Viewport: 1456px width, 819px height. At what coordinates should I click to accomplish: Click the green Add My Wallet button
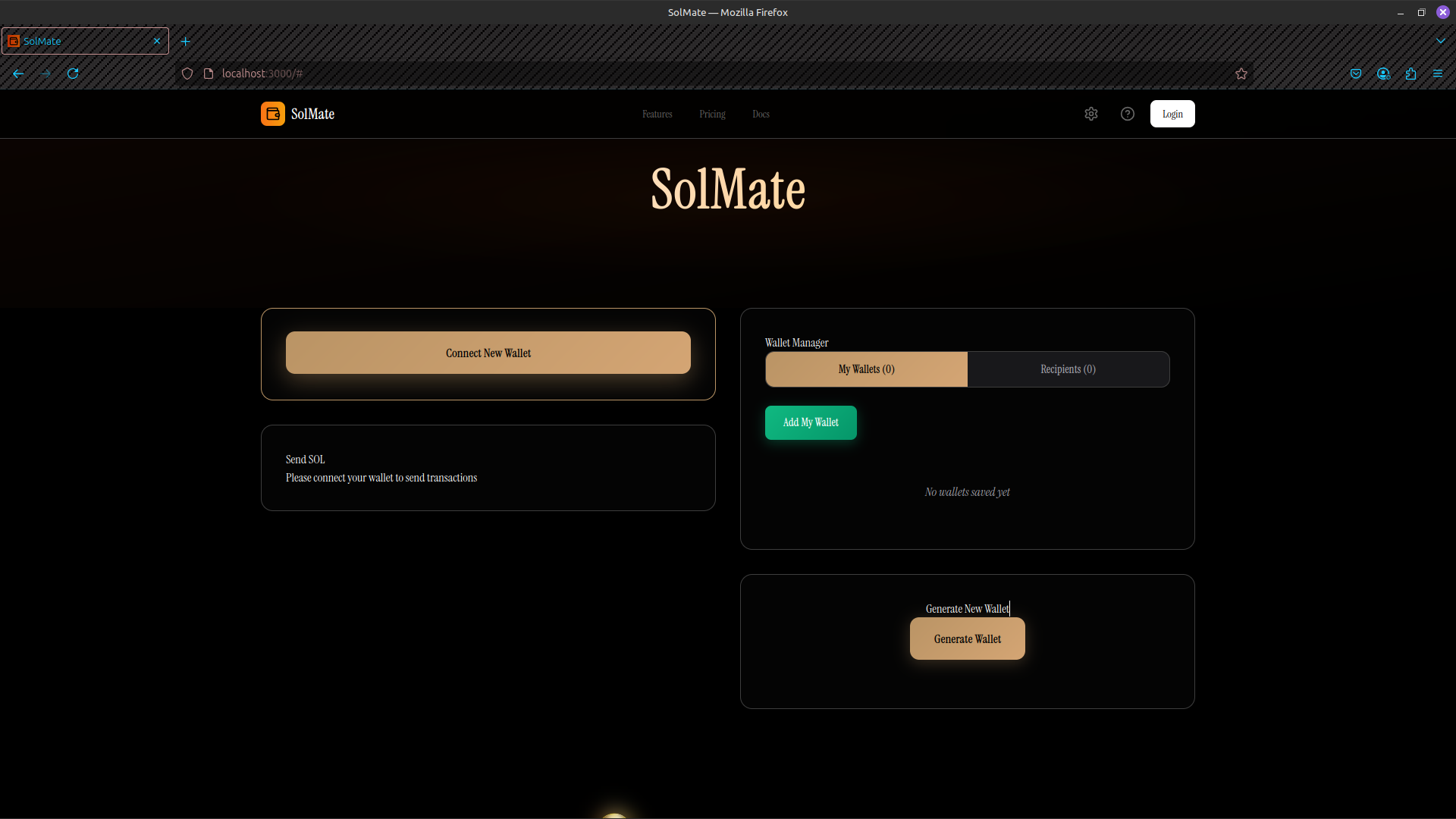(x=811, y=422)
